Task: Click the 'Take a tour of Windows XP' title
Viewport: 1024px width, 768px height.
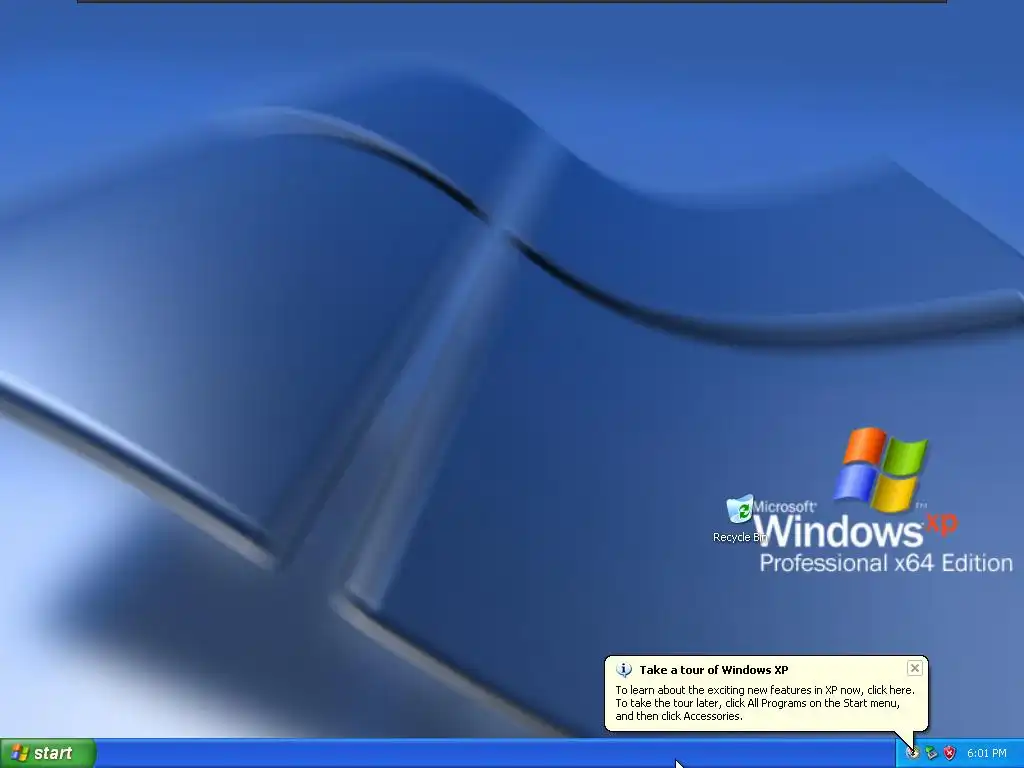Action: 714,669
